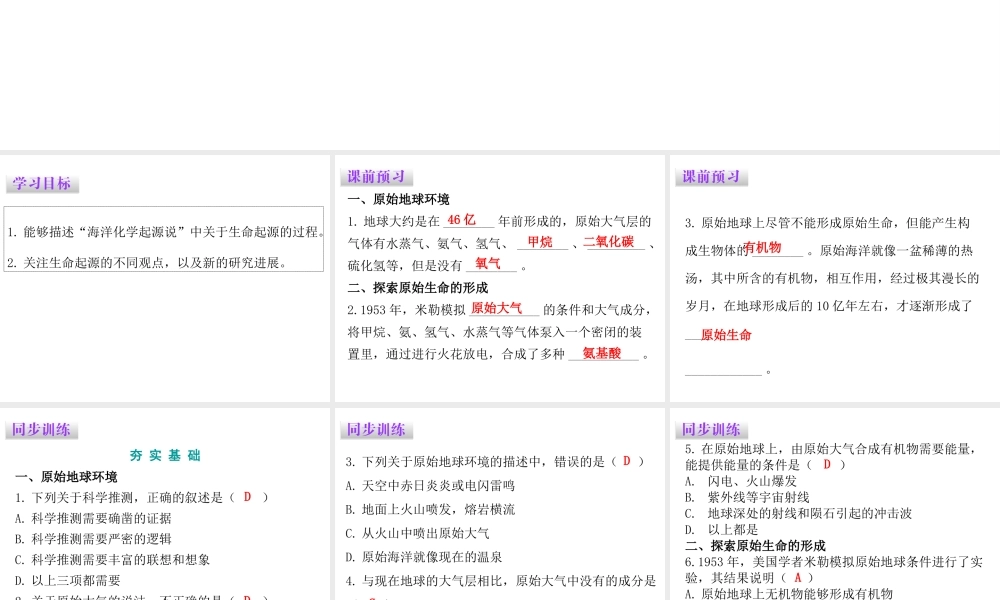Choose option C 科学推测需要丰富的联想和想象
The width and height of the screenshot is (1000, 600).
pos(112,560)
